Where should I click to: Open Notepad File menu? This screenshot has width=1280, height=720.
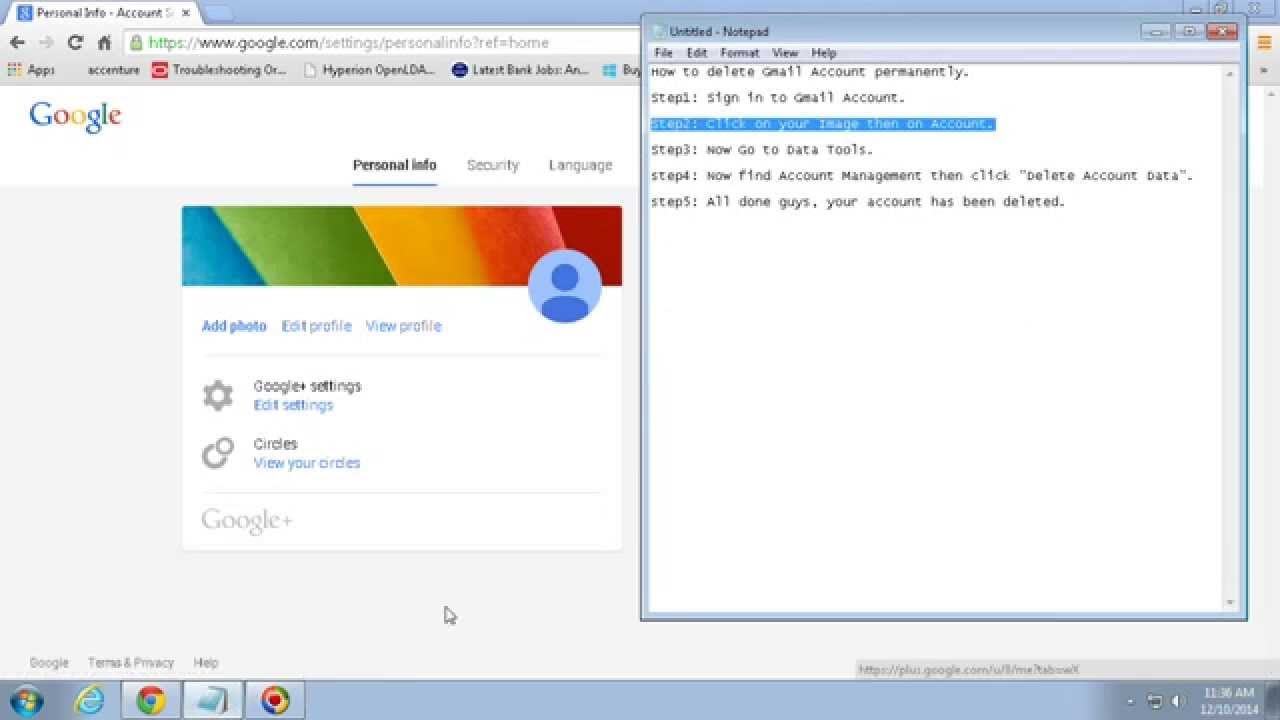coord(664,53)
